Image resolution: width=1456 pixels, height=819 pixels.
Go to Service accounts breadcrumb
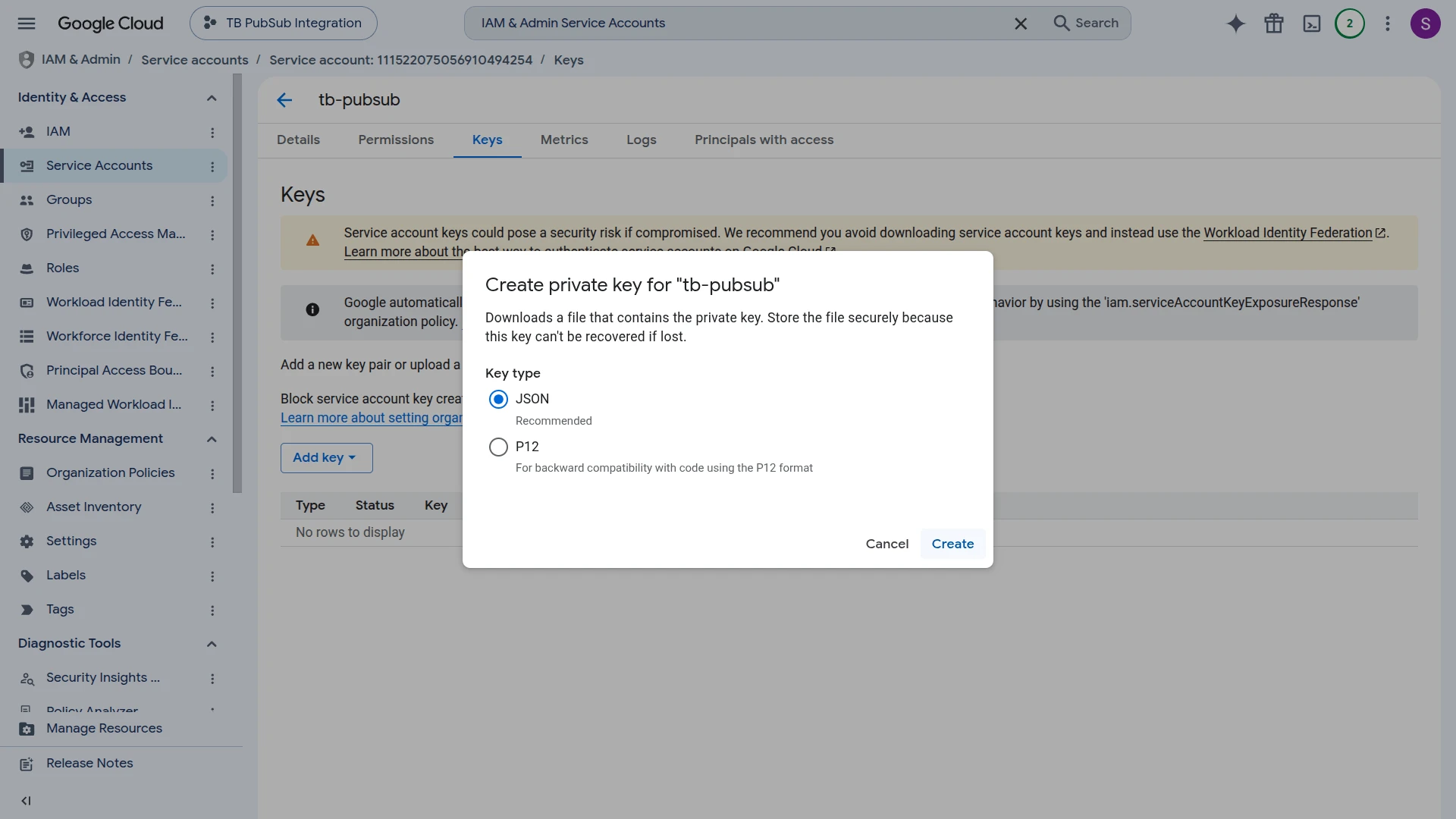tap(194, 60)
